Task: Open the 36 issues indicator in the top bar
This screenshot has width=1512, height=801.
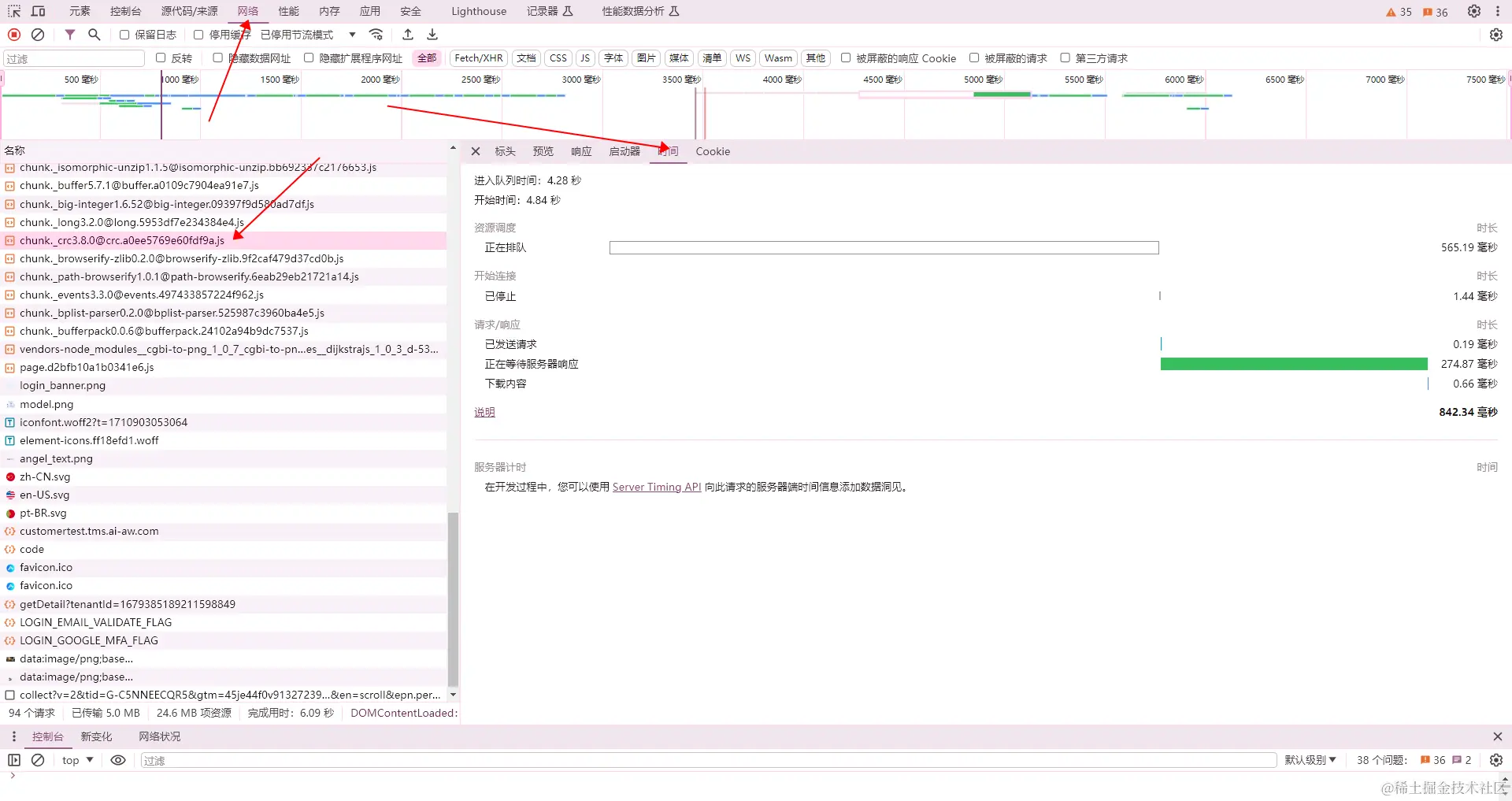Action: click(1436, 12)
